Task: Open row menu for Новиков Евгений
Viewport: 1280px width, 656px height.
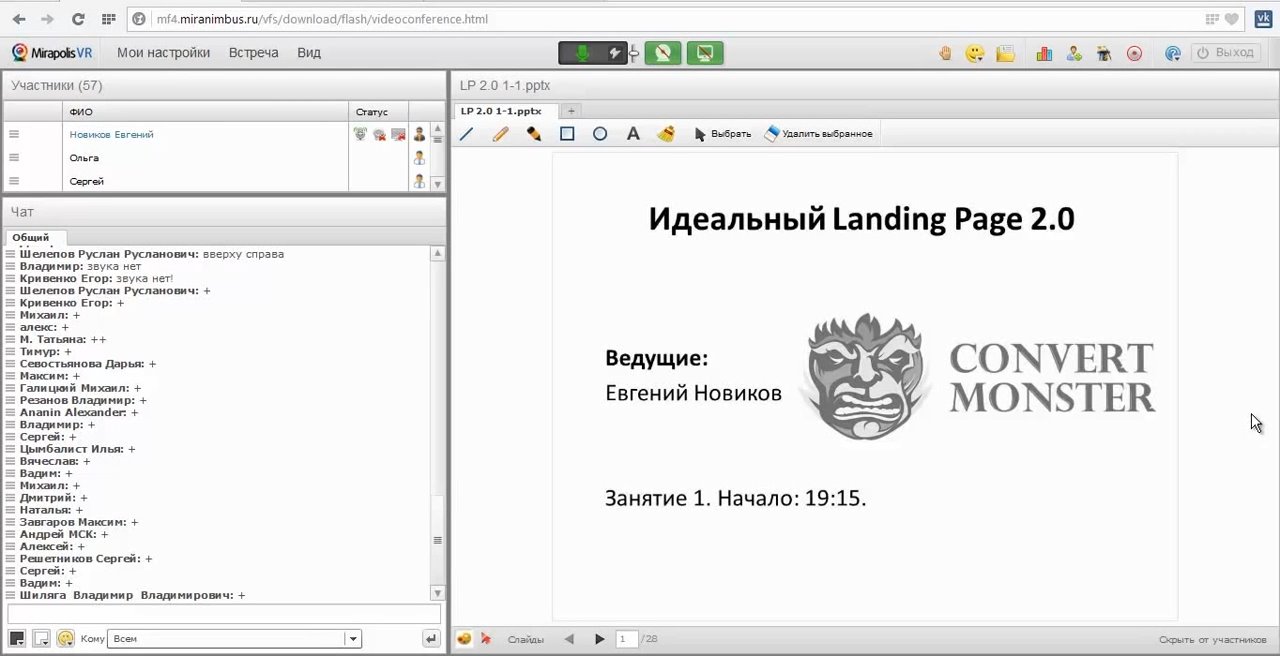Action: pos(14,134)
